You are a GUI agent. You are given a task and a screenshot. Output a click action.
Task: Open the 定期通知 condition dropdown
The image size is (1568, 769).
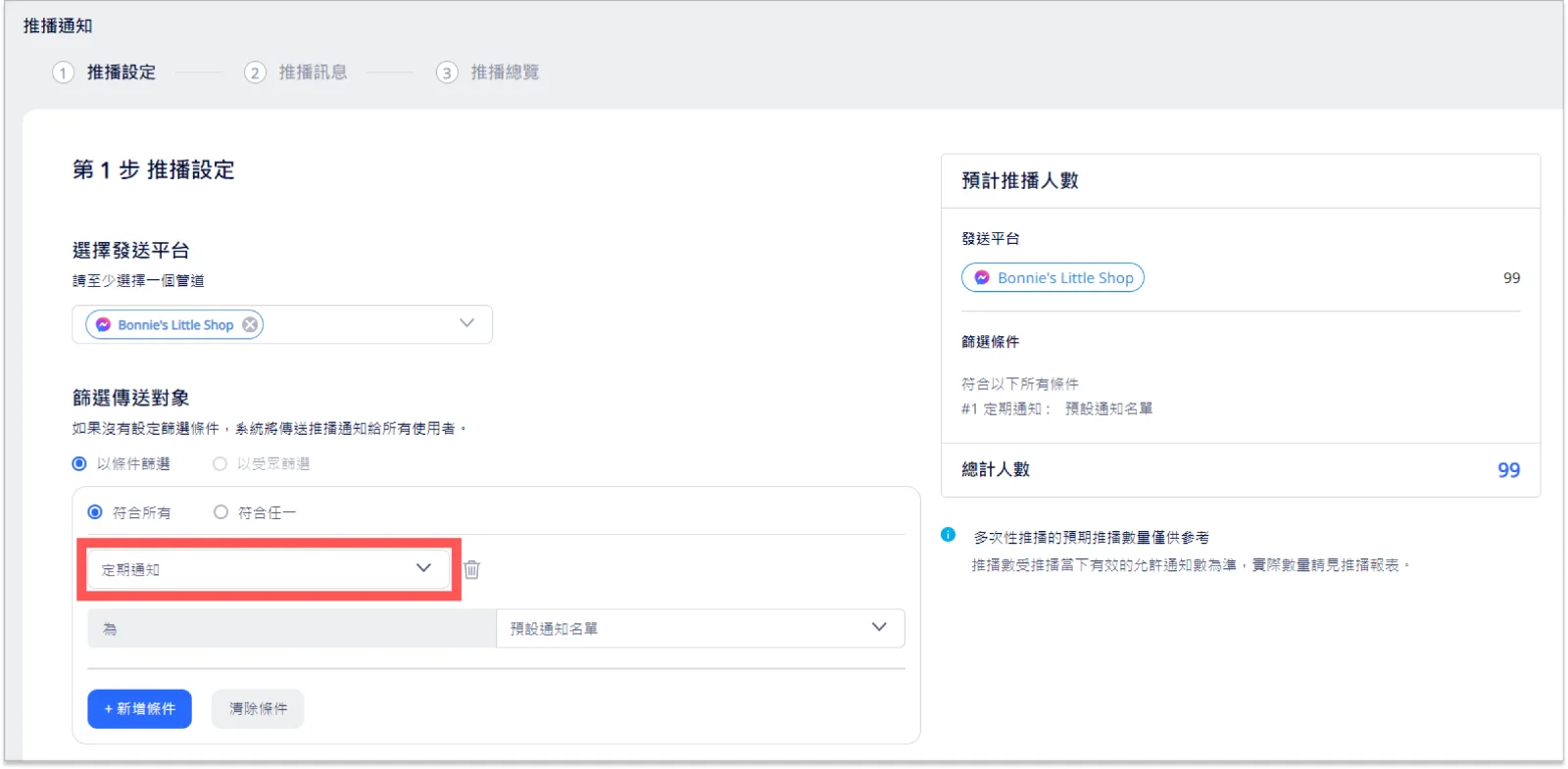coord(268,568)
